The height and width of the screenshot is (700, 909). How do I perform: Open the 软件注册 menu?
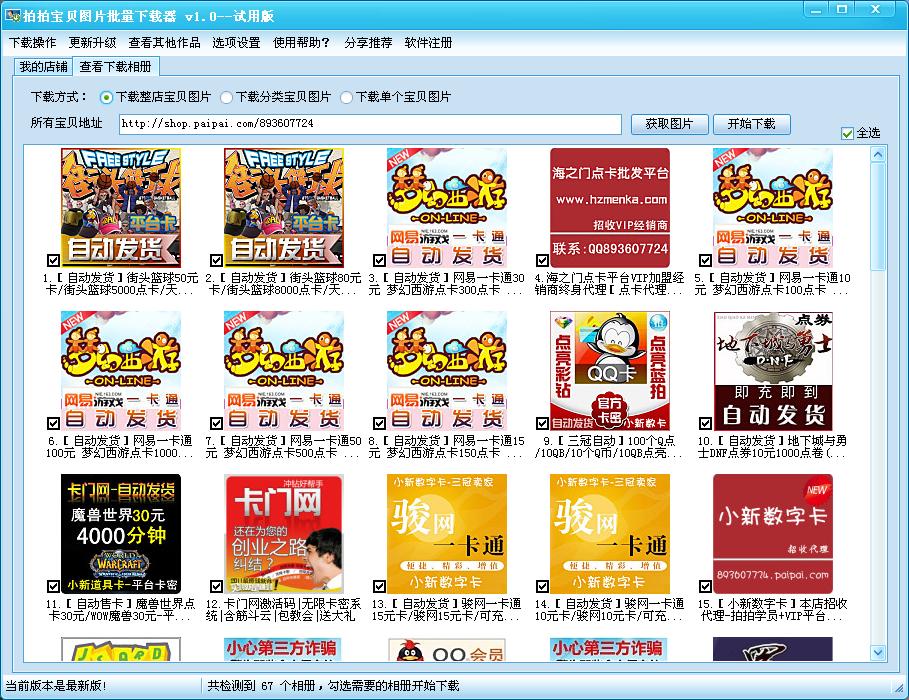428,42
